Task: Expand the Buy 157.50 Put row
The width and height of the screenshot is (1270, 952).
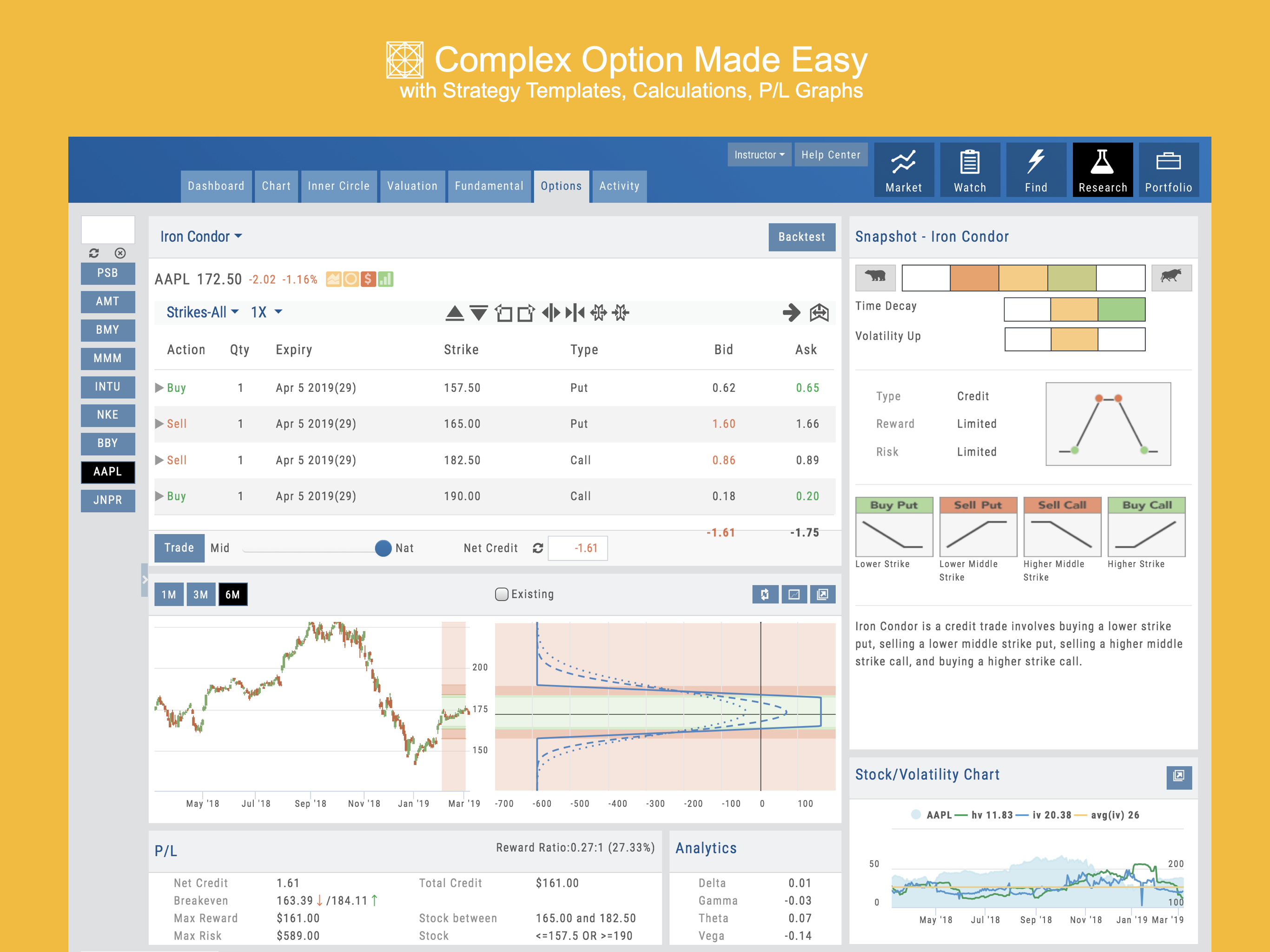Action: click(x=159, y=388)
